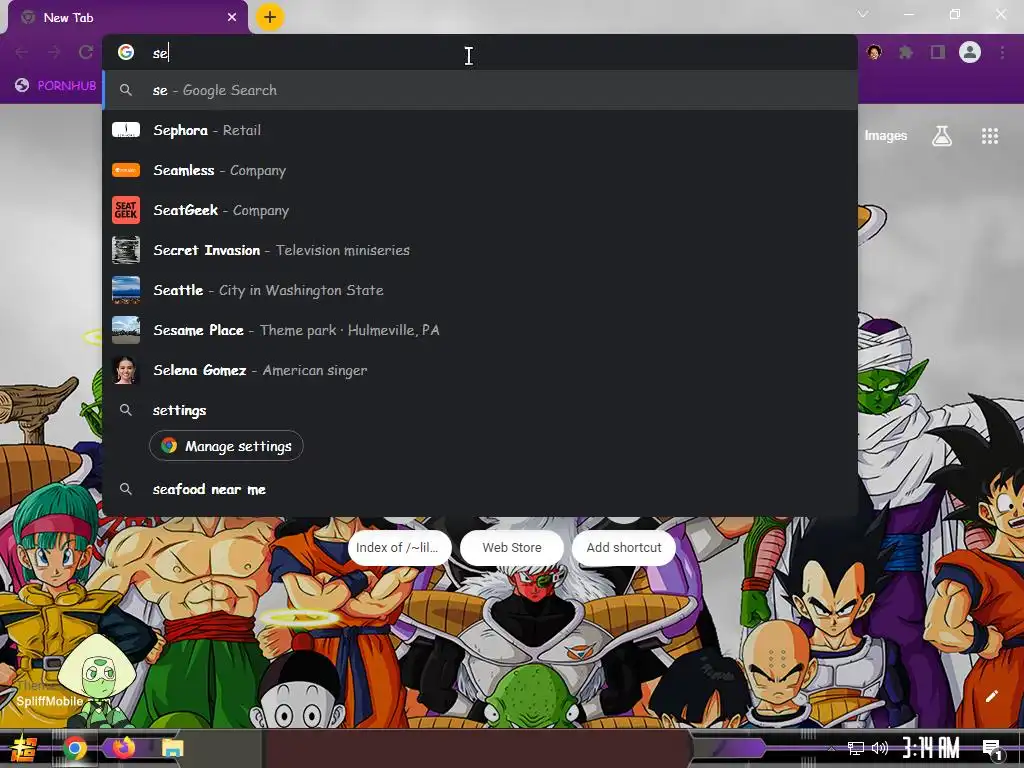Open the PORNHUB bookmark

[56, 86]
